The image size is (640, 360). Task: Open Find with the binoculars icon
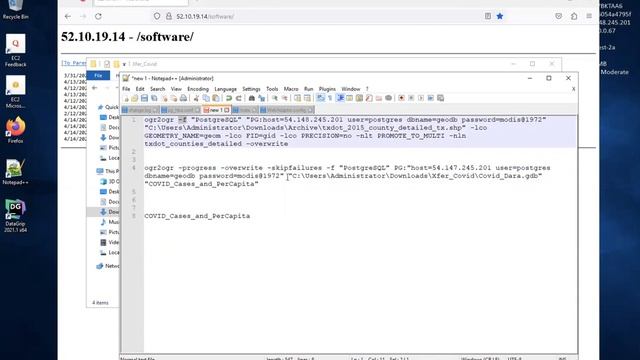point(252,98)
